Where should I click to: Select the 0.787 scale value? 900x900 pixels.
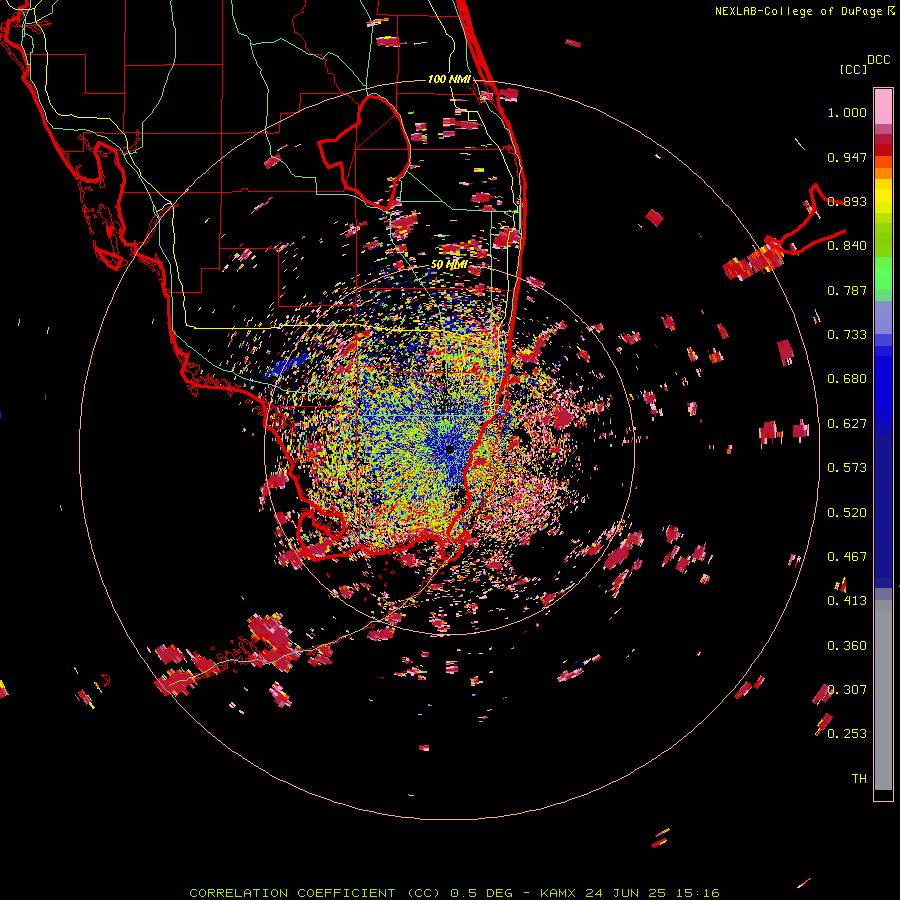(847, 290)
